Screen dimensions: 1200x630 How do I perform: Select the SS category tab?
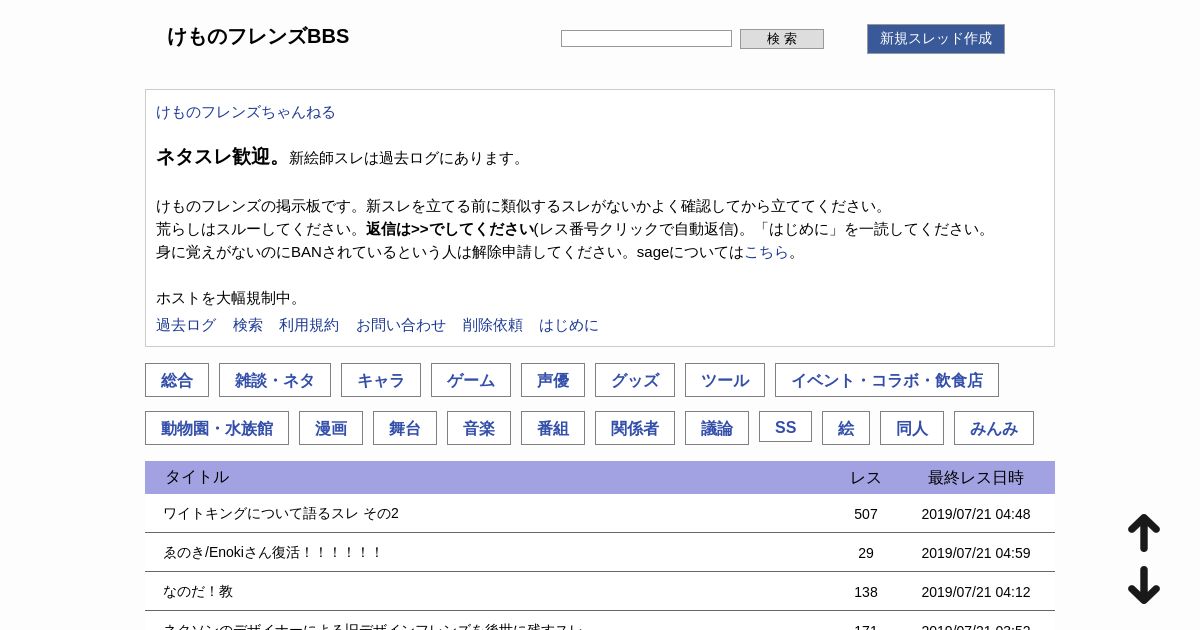(x=786, y=427)
